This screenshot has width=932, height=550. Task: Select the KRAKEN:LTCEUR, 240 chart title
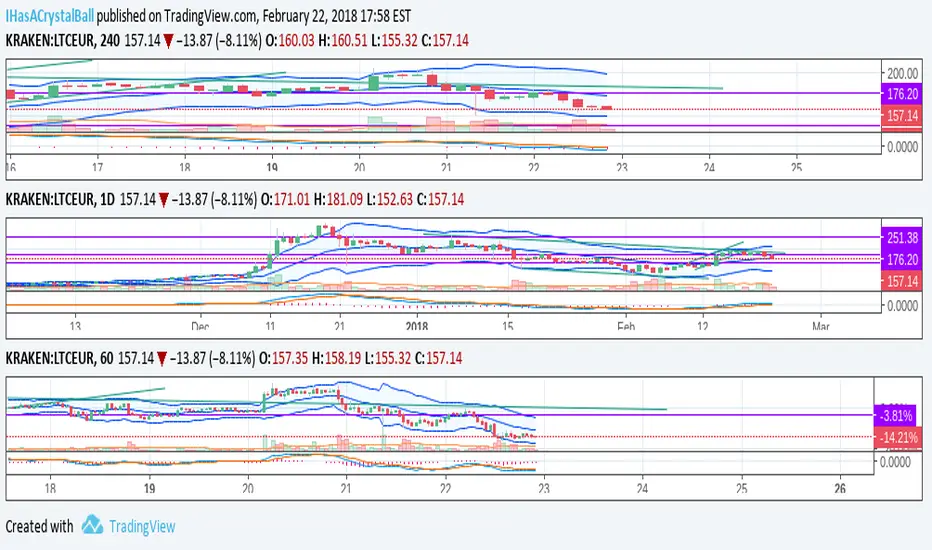(x=62, y=40)
